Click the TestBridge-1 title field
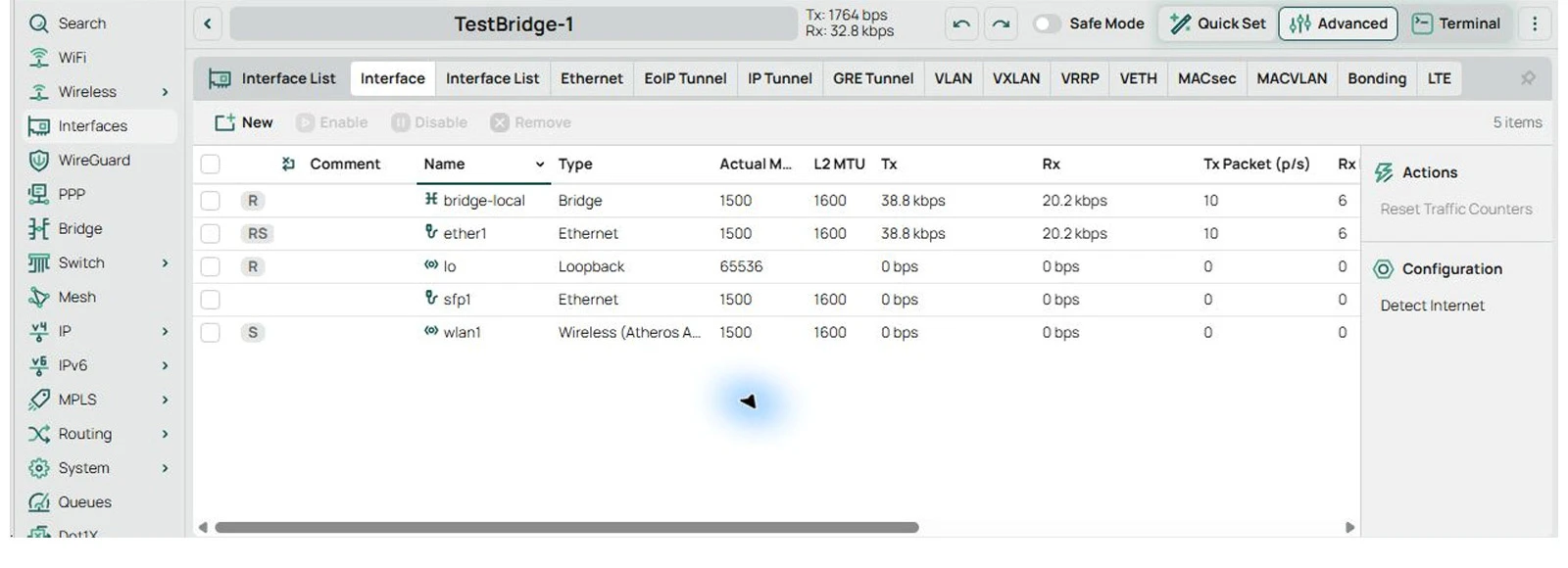This screenshot has width=1568, height=568. click(514, 24)
